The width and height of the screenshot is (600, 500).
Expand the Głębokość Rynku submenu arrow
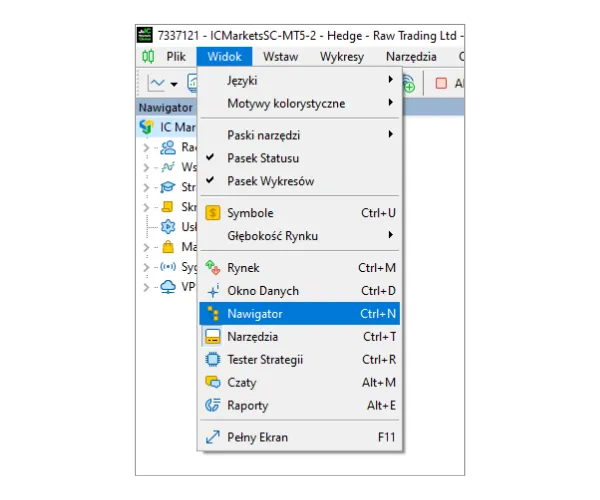coord(390,236)
